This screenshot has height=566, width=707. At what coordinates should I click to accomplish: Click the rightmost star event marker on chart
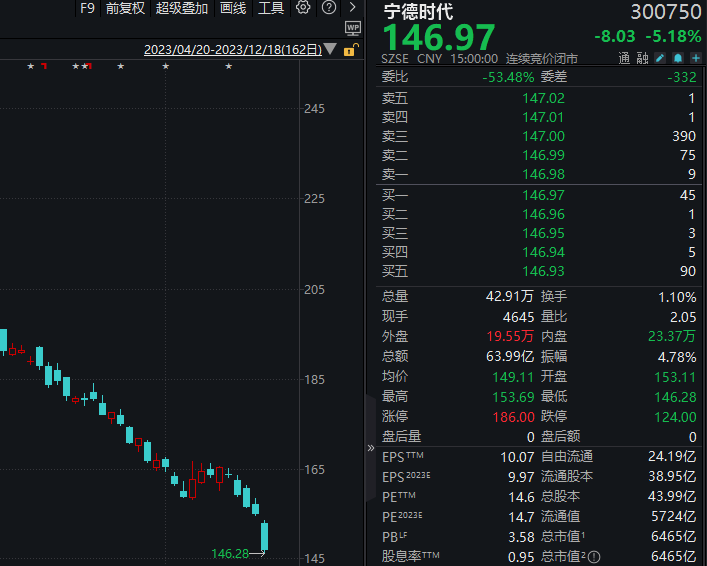(x=229, y=66)
